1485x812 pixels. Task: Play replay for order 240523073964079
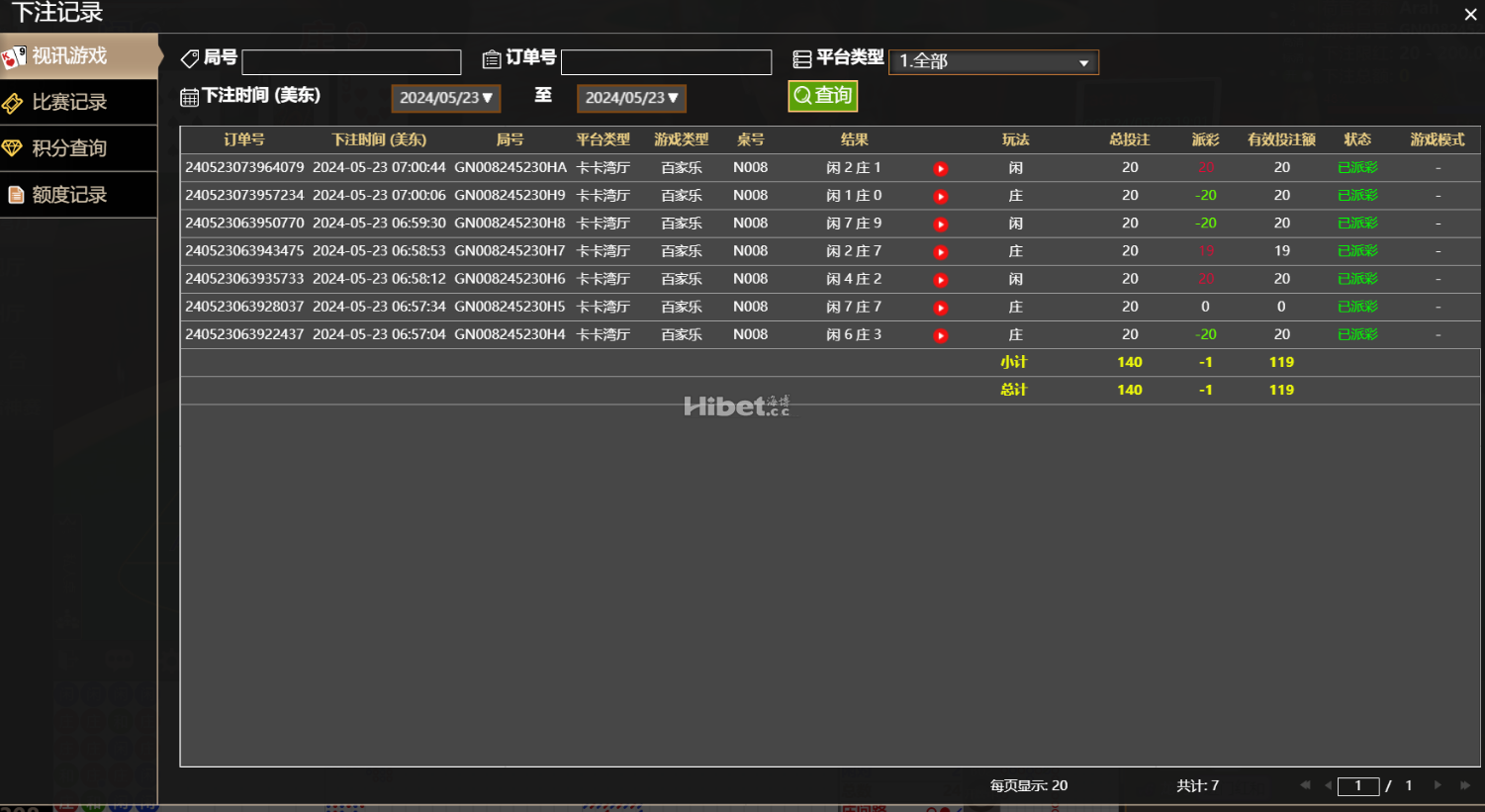940,169
